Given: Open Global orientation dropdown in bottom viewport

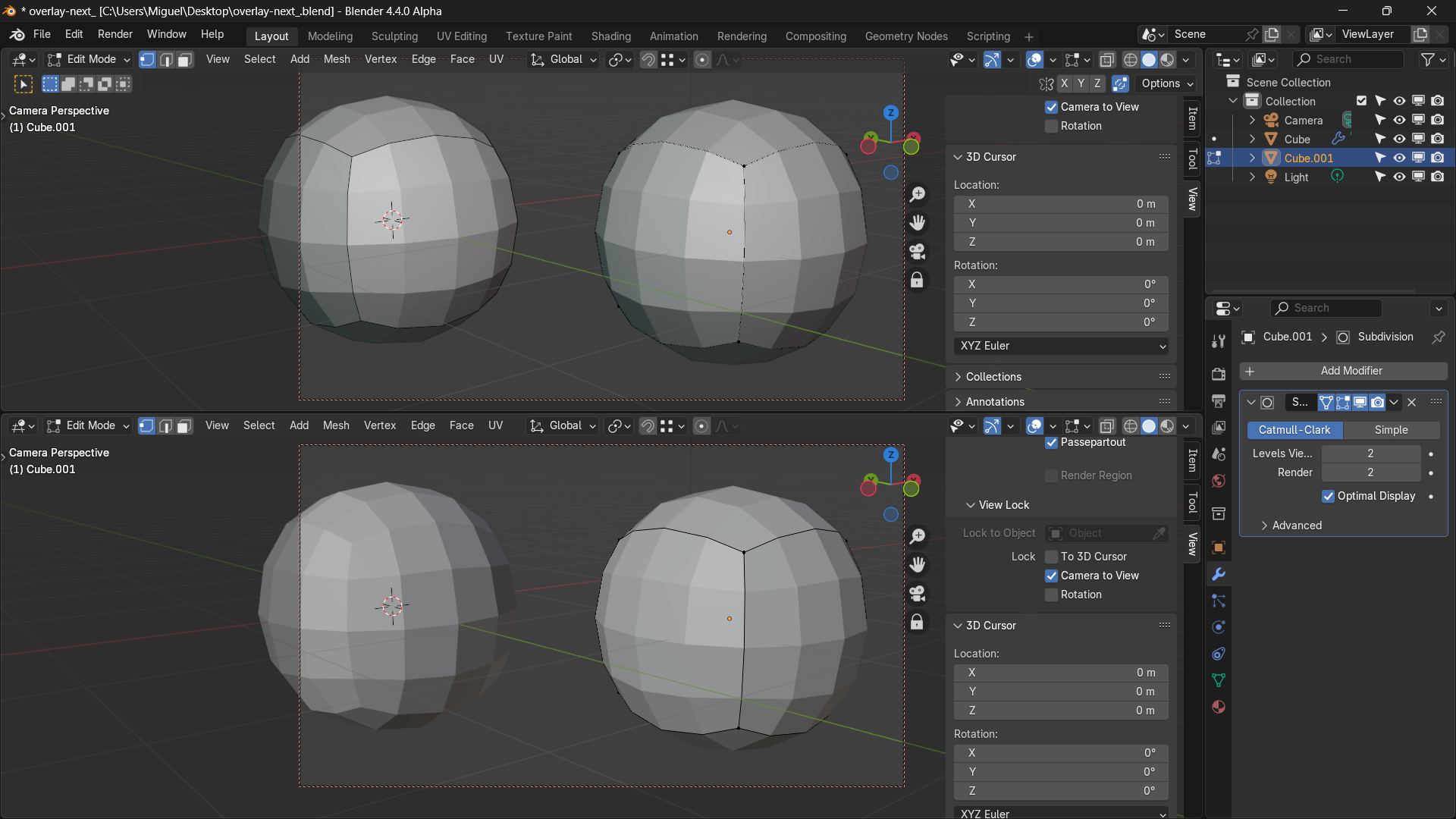Looking at the screenshot, I should 563,425.
